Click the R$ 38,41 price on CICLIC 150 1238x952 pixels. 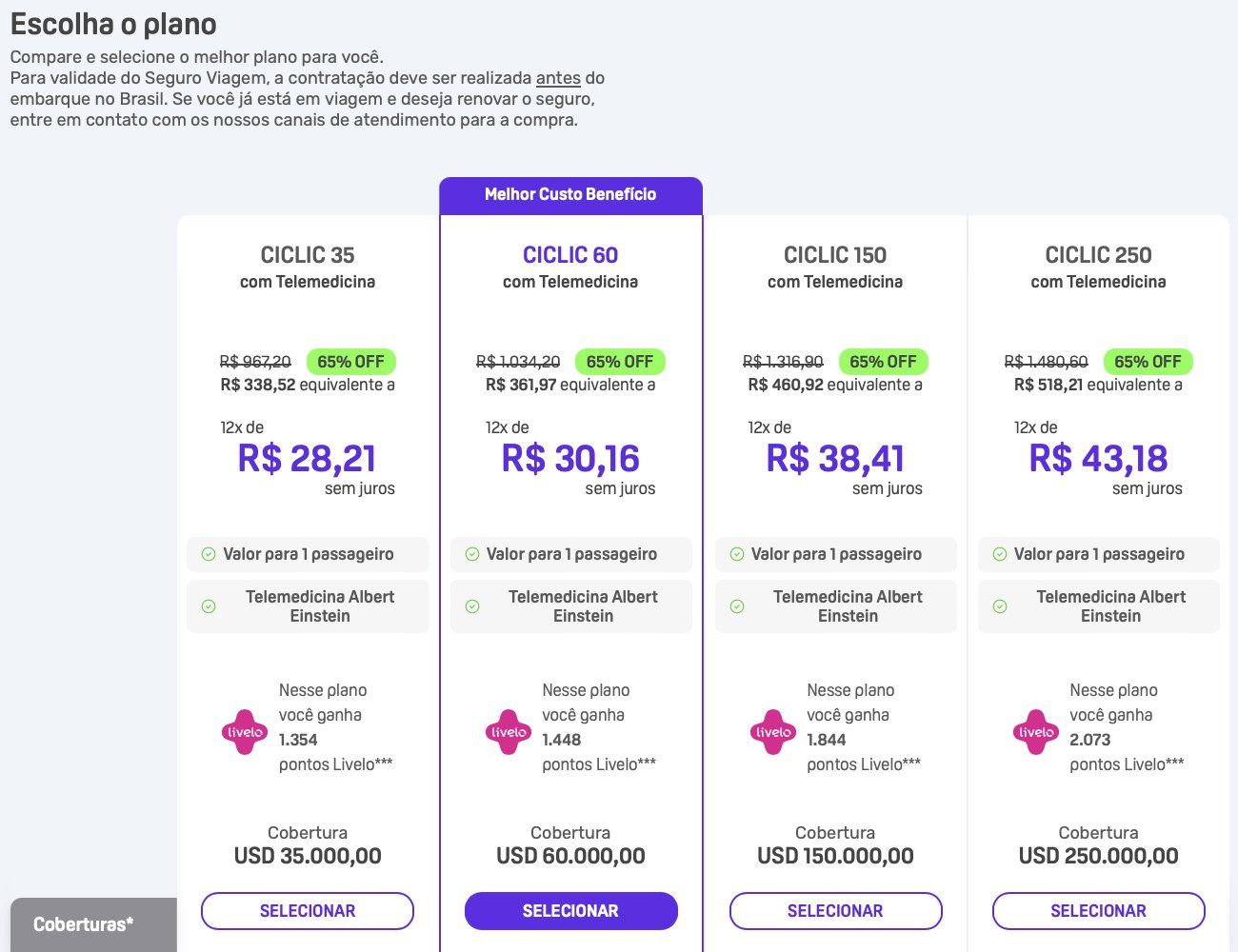(x=835, y=459)
